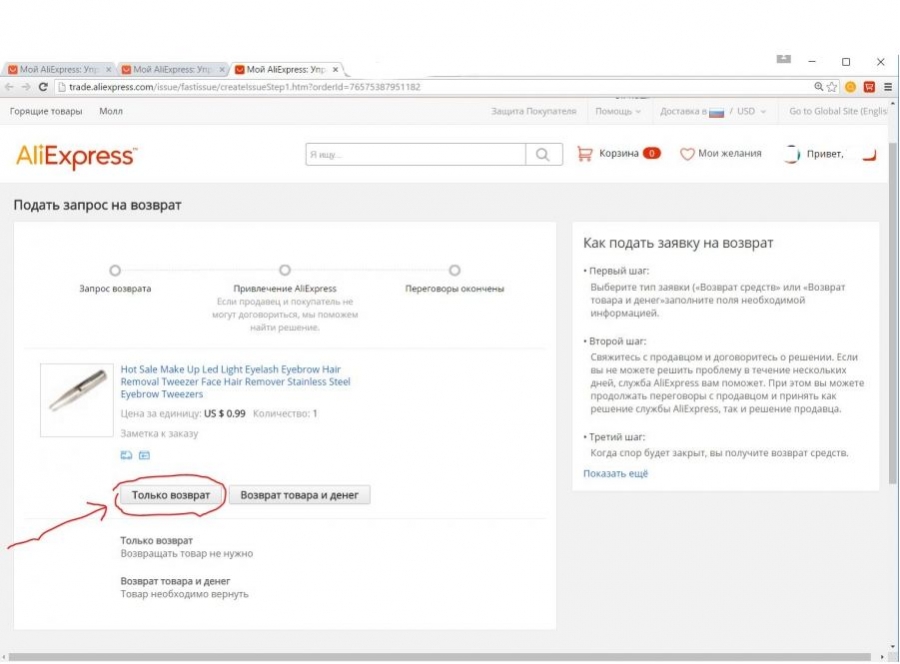Click the search magnifier button
Viewport: 900px width, 664px height.
(543, 154)
